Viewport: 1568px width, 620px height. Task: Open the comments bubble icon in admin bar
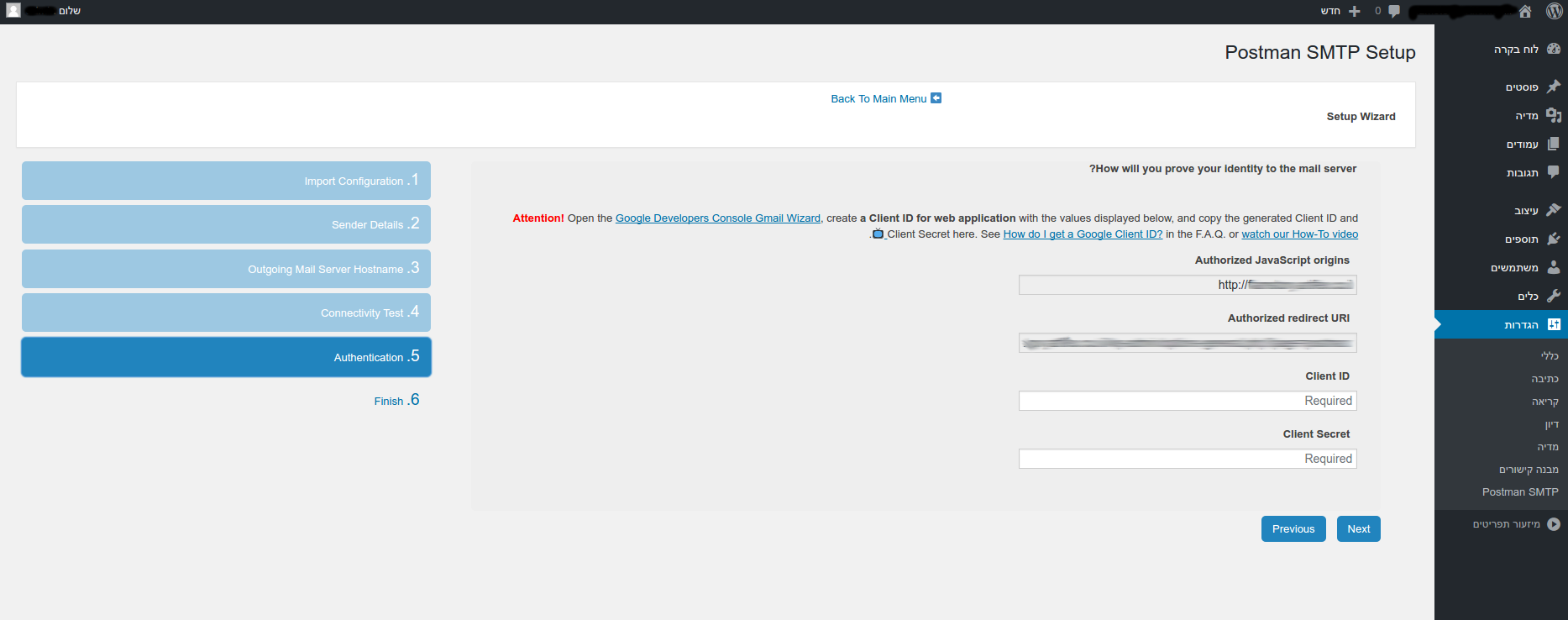(1394, 11)
